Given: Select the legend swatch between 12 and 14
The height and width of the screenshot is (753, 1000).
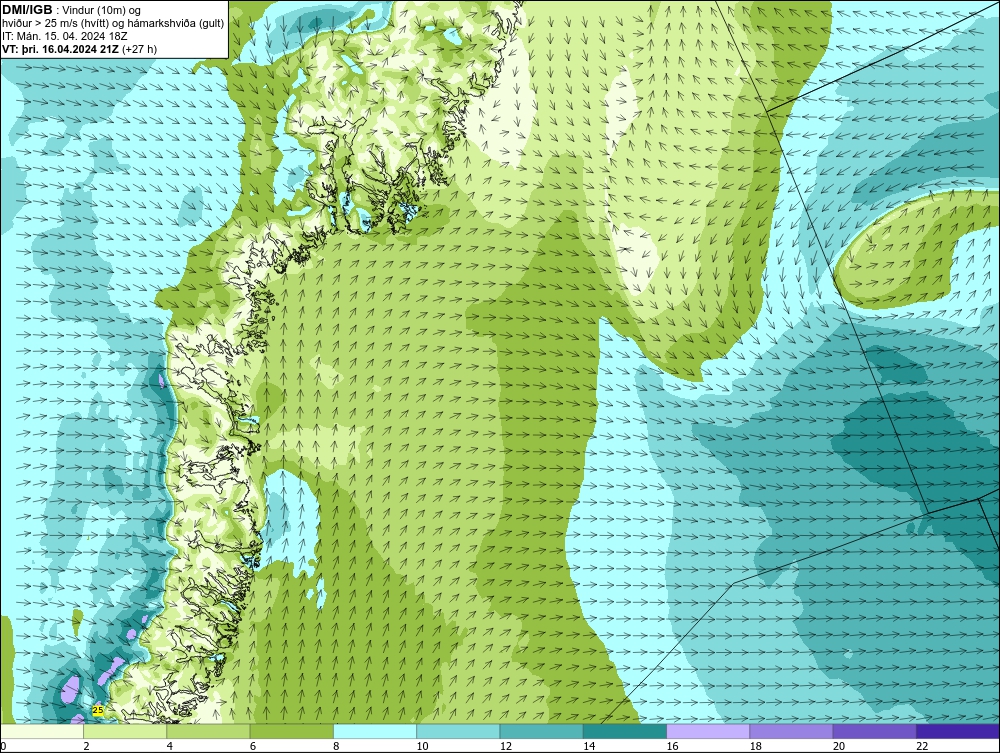Looking at the screenshot, I should click(541, 731).
